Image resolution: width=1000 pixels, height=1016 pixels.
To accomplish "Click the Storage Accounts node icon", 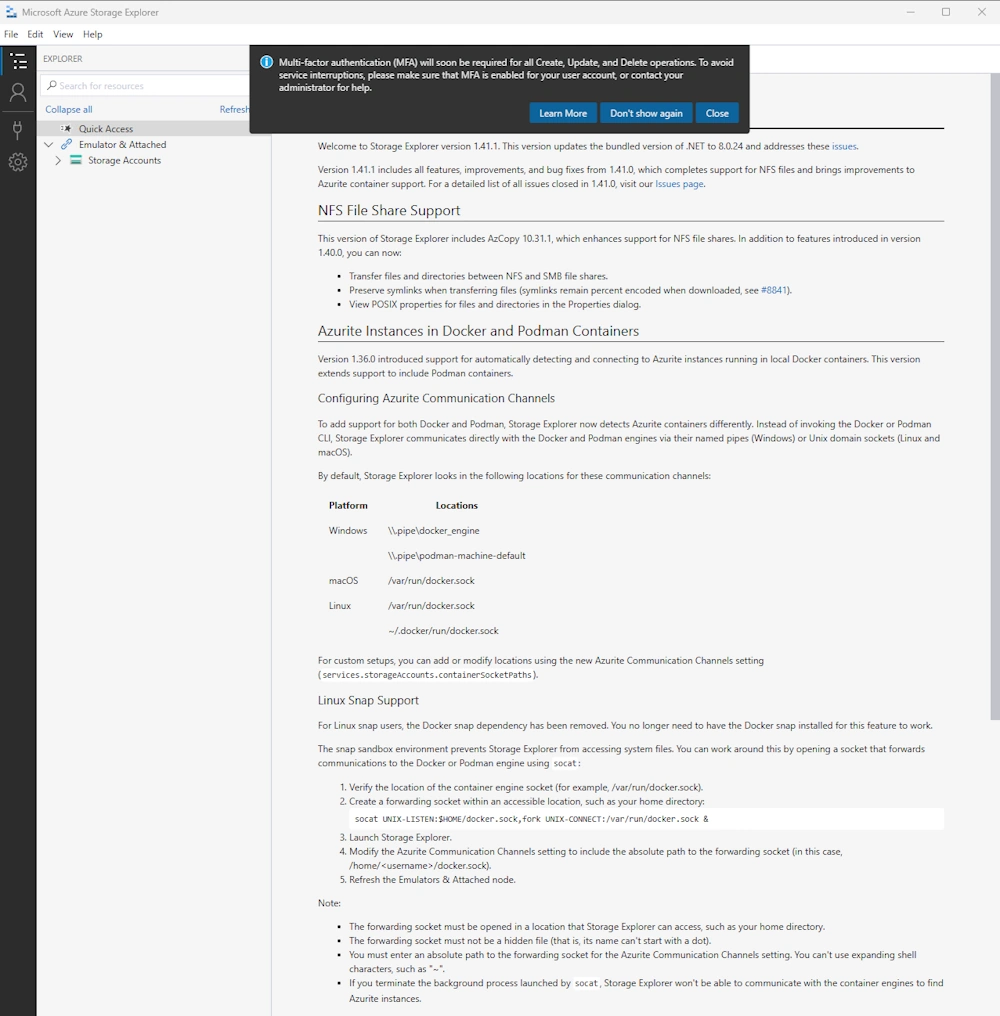I will click(x=76, y=160).
